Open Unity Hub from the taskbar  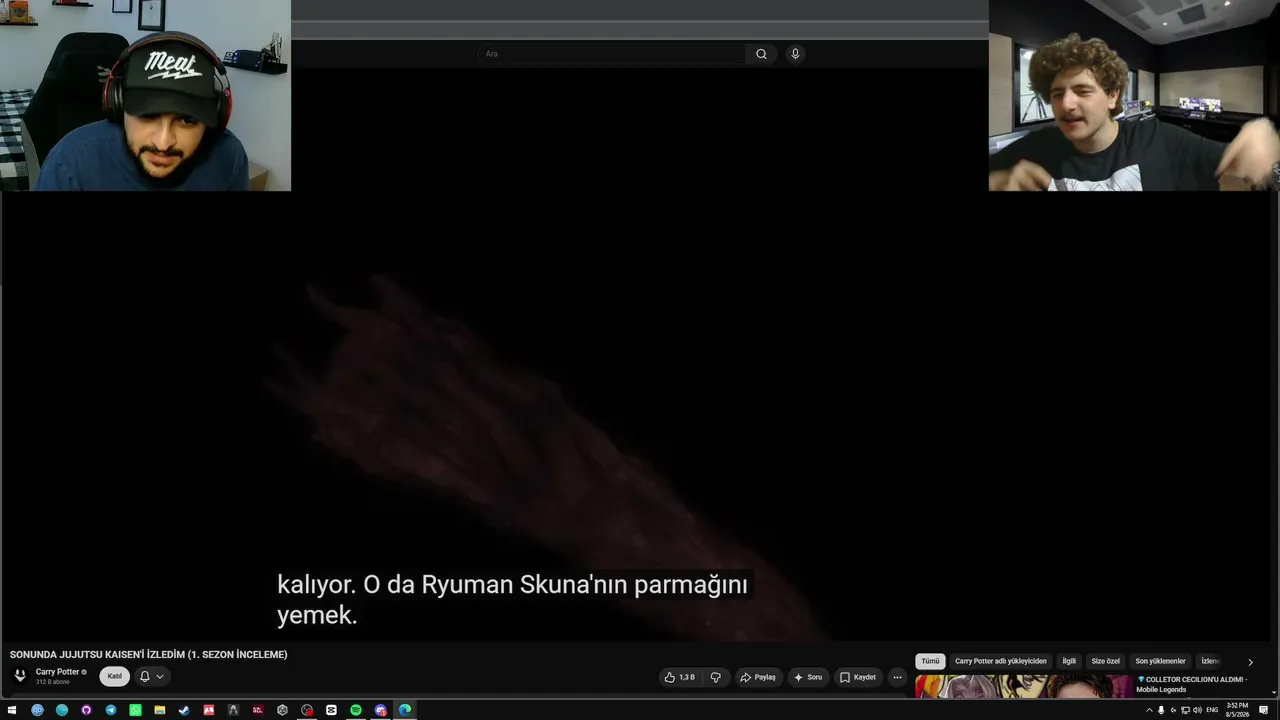click(282, 710)
